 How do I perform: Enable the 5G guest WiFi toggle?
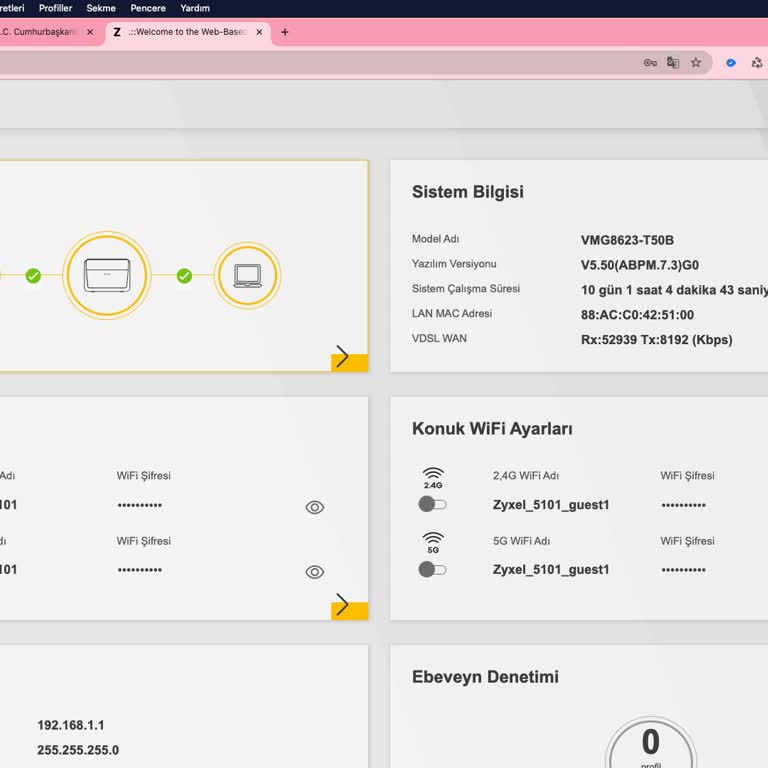pos(432,569)
